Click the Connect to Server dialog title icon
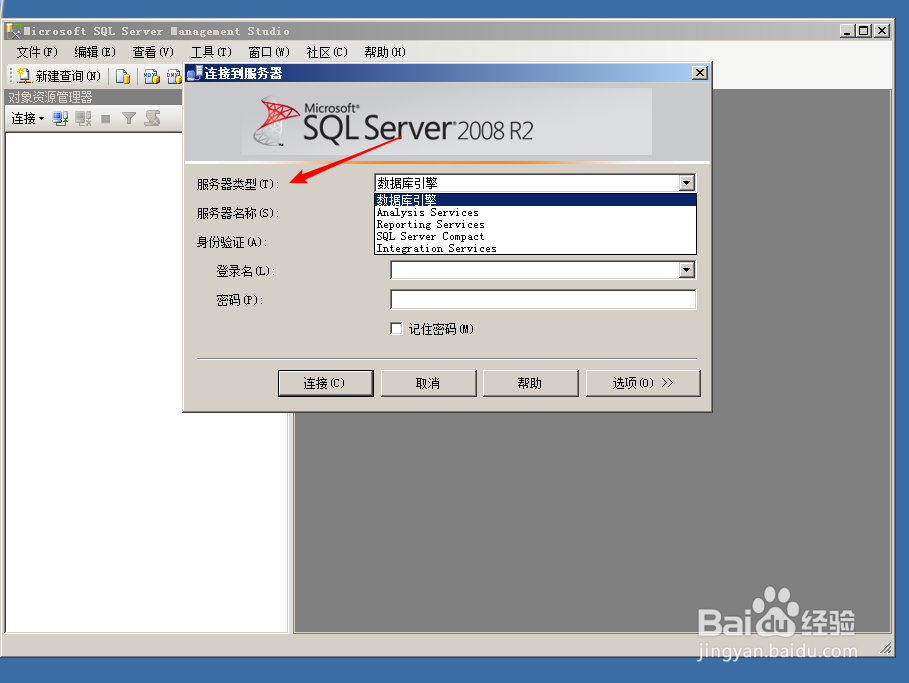This screenshot has width=909, height=683. tap(194, 73)
